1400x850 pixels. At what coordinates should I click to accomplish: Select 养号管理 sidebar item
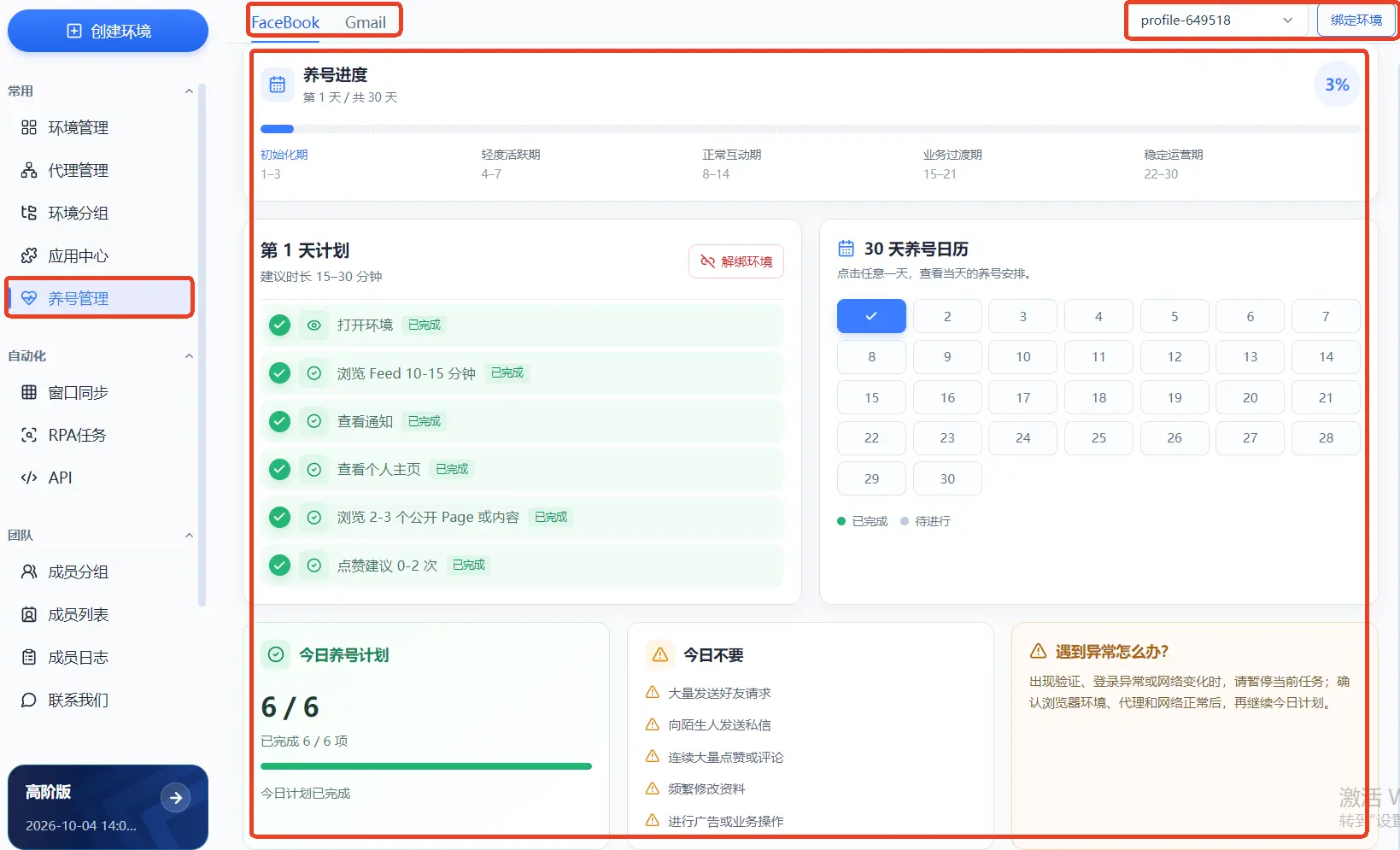(100, 298)
